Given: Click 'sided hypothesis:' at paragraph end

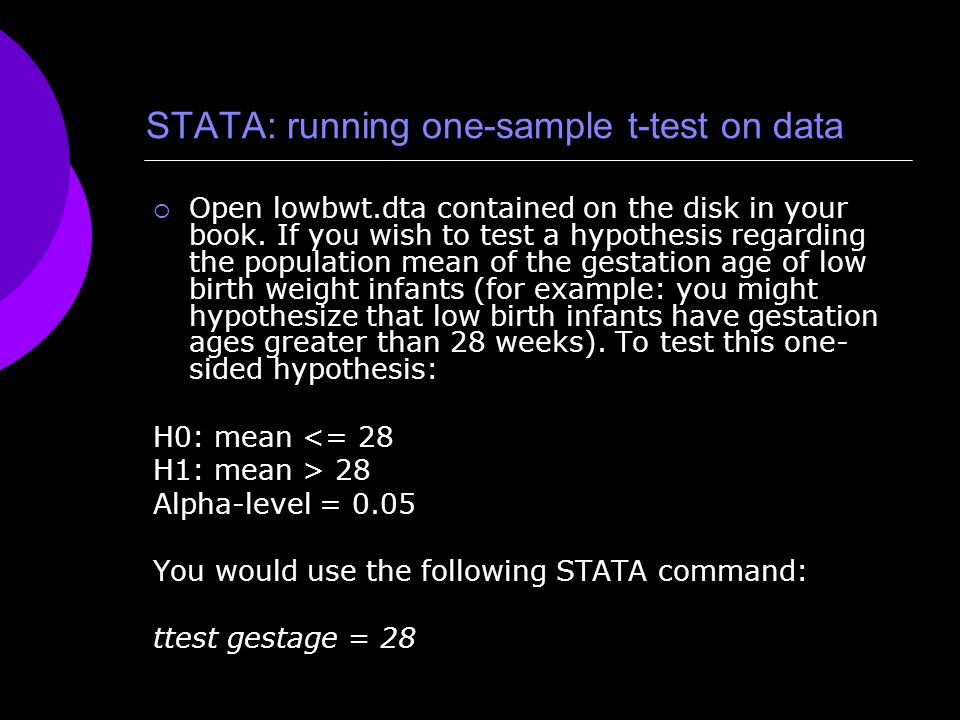Looking at the screenshot, I should coord(313,369).
